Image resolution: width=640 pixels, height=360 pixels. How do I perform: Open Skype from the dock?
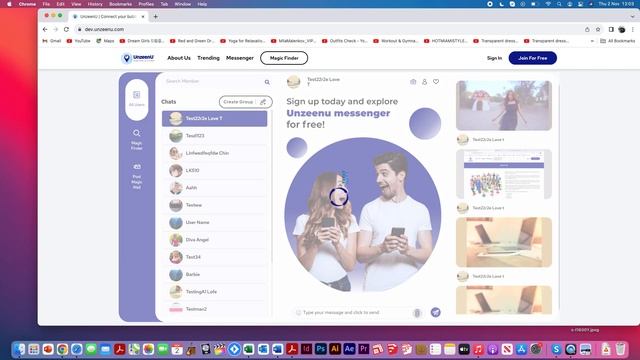click(x=556, y=349)
